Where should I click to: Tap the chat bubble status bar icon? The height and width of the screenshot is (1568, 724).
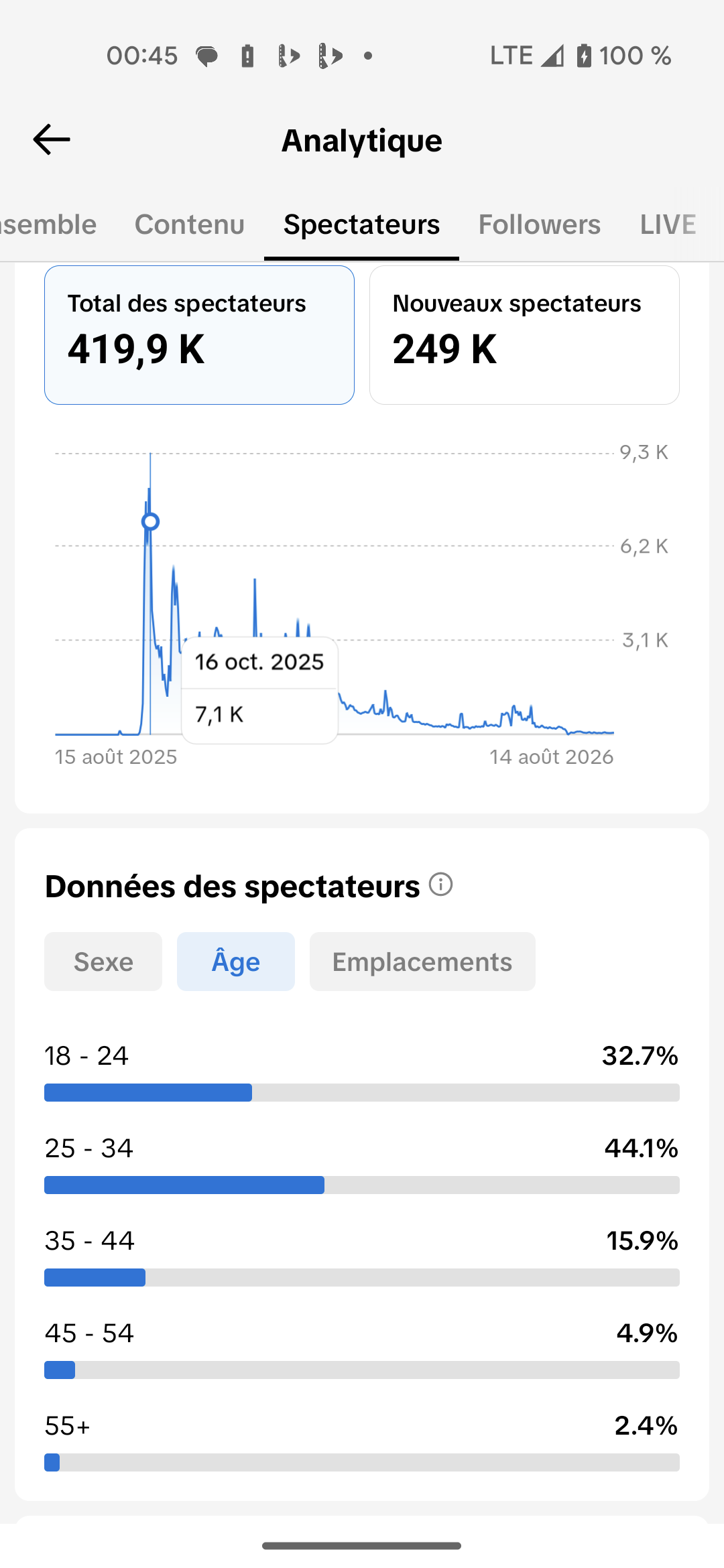pos(207,56)
